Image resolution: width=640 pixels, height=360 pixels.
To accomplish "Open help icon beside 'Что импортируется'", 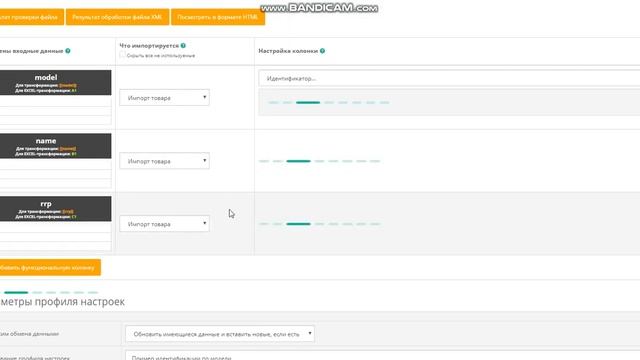I will tap(183, 46).
